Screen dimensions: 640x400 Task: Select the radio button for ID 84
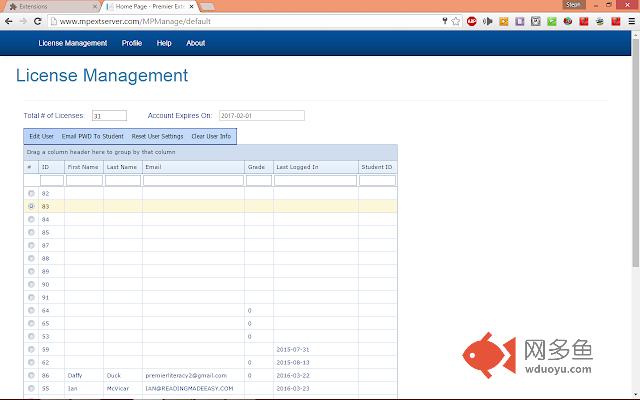(x=31, y=219)
